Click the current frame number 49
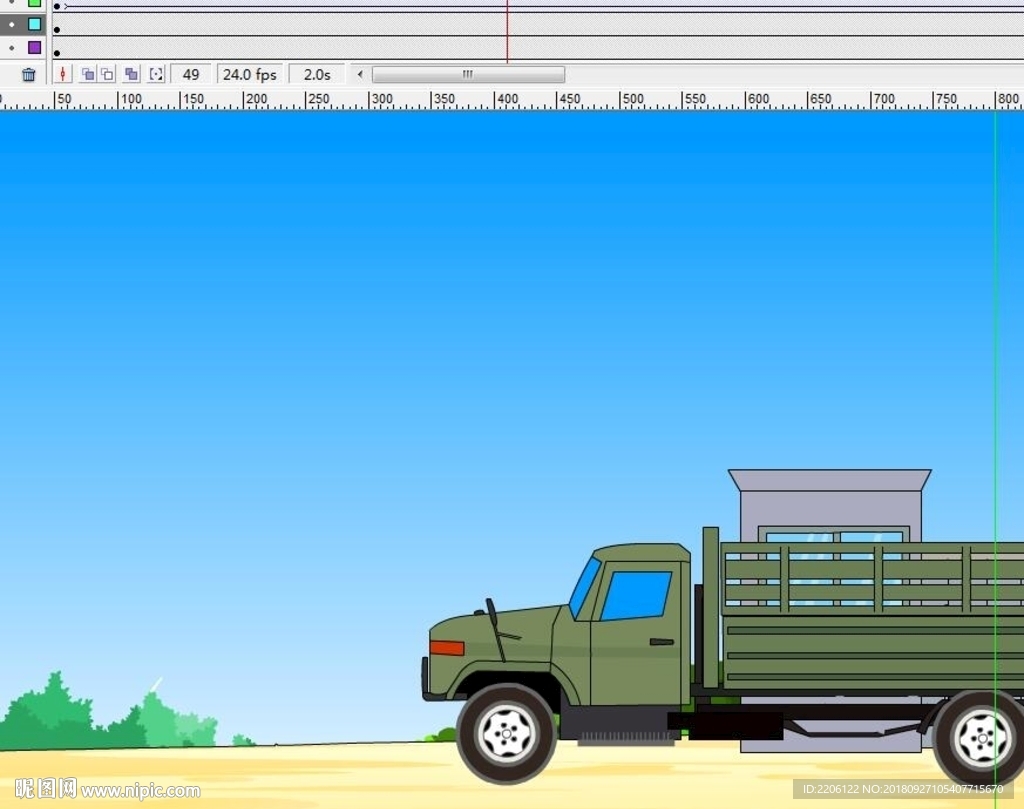This screenshot has width=1024, height=809. [x=190, y=74]
